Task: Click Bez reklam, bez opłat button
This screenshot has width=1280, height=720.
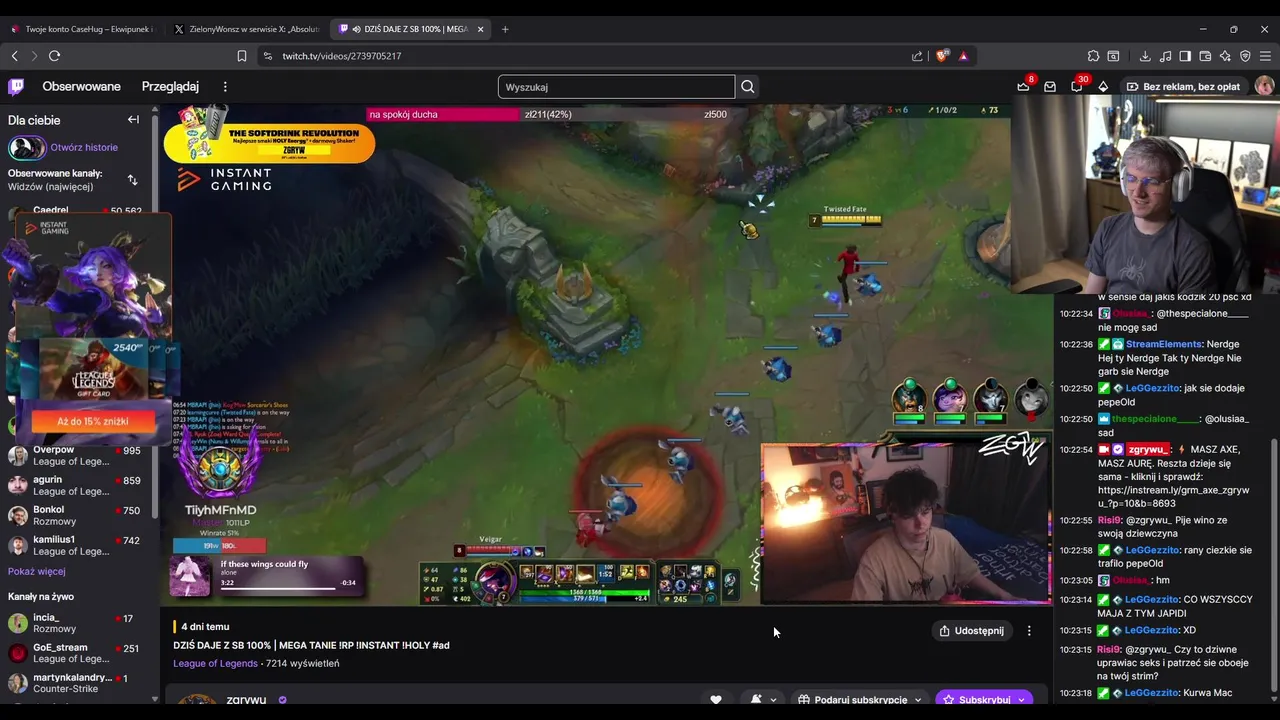Action: 1183,87
